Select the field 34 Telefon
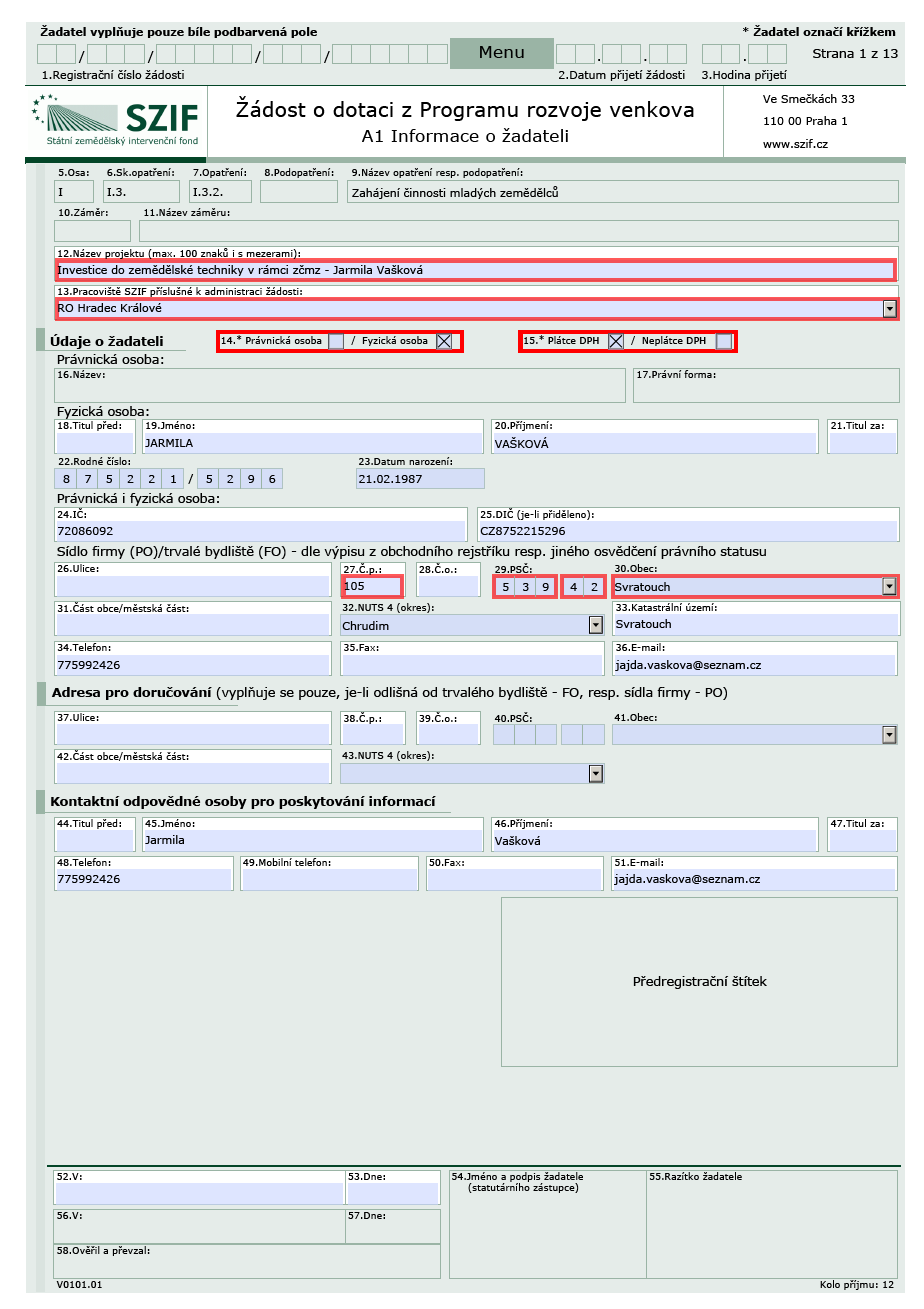Viewport: 924px width, 1309px height. 193,664
